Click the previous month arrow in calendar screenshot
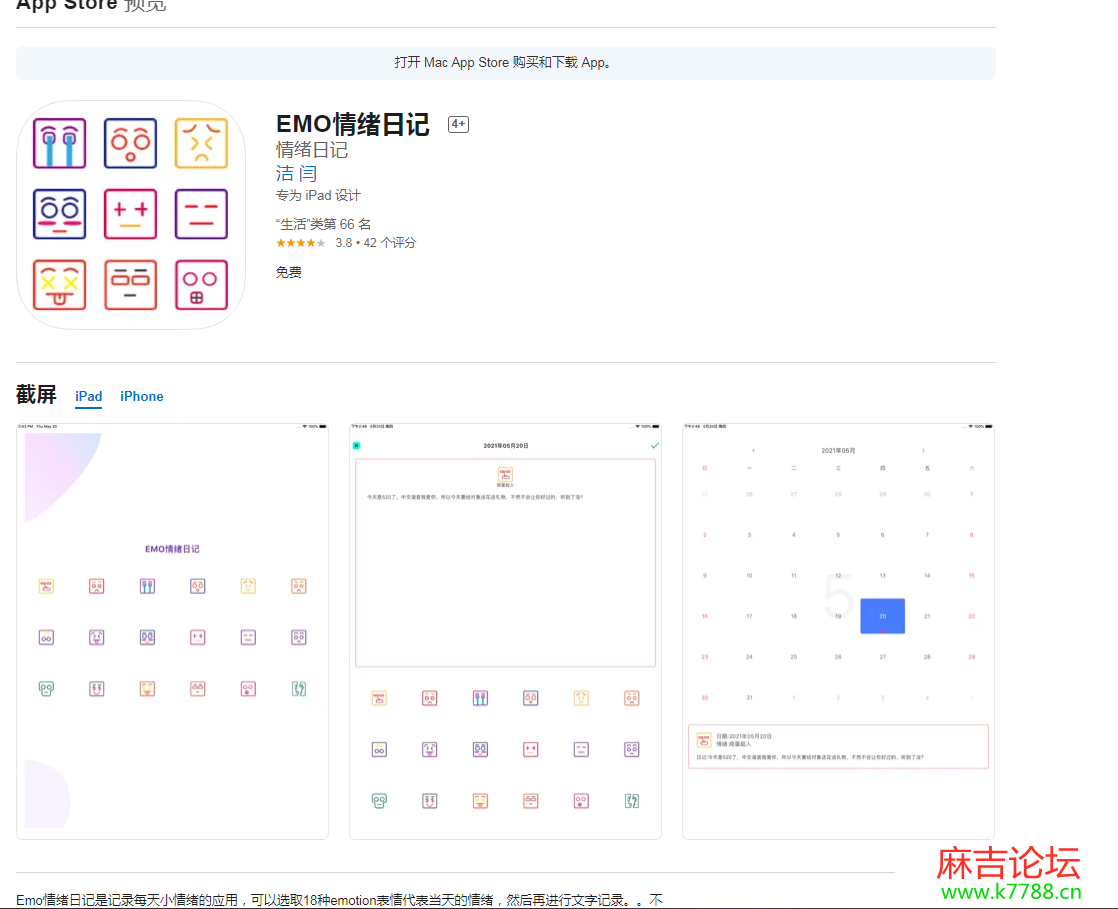The image size is (1118, 909). coord(754,451)
